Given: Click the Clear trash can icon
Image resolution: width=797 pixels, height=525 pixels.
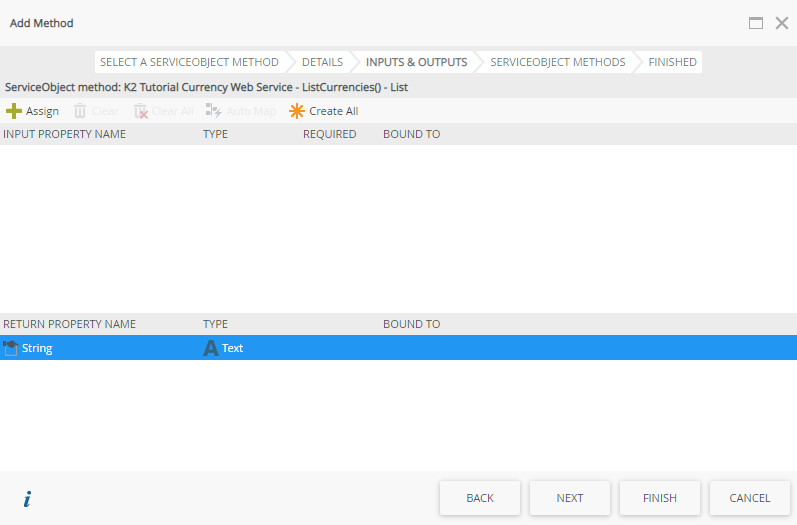Looking at the screenshot, I should click(80, 111).
